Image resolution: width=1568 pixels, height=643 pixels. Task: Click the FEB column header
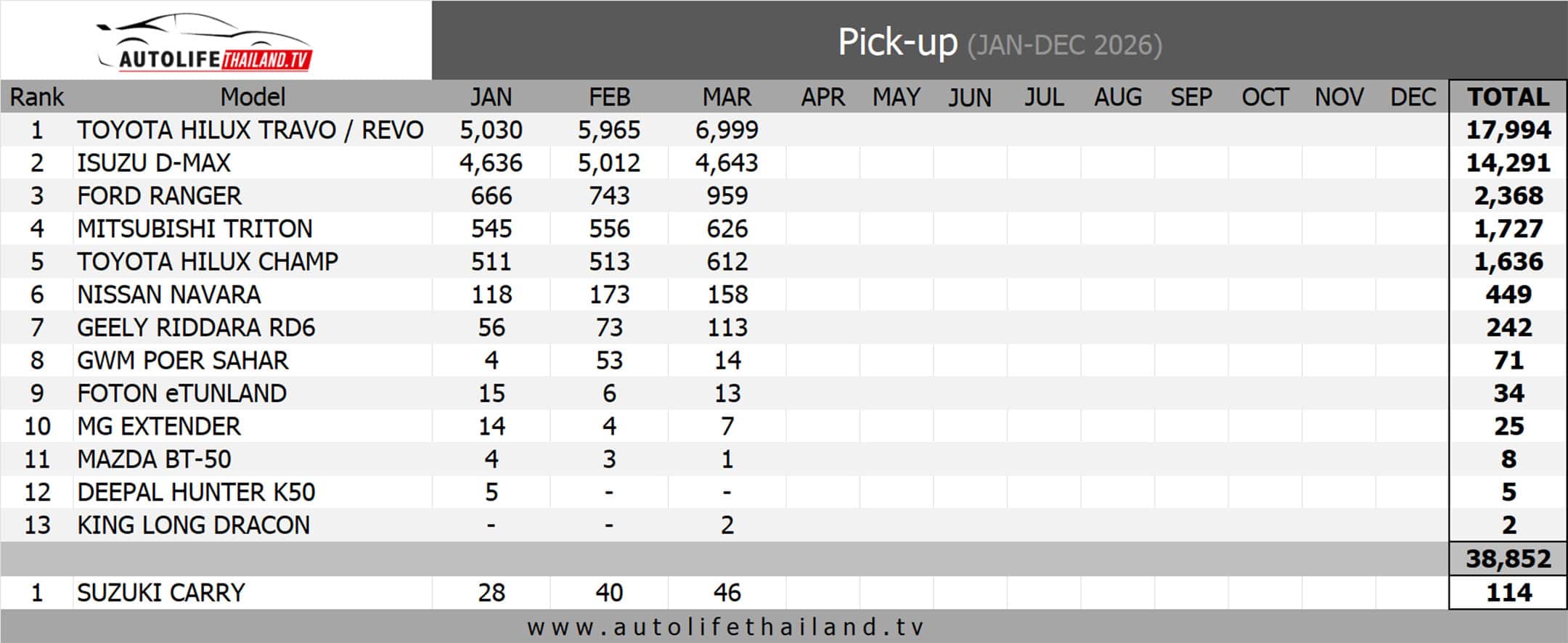[x=609, y=97]
